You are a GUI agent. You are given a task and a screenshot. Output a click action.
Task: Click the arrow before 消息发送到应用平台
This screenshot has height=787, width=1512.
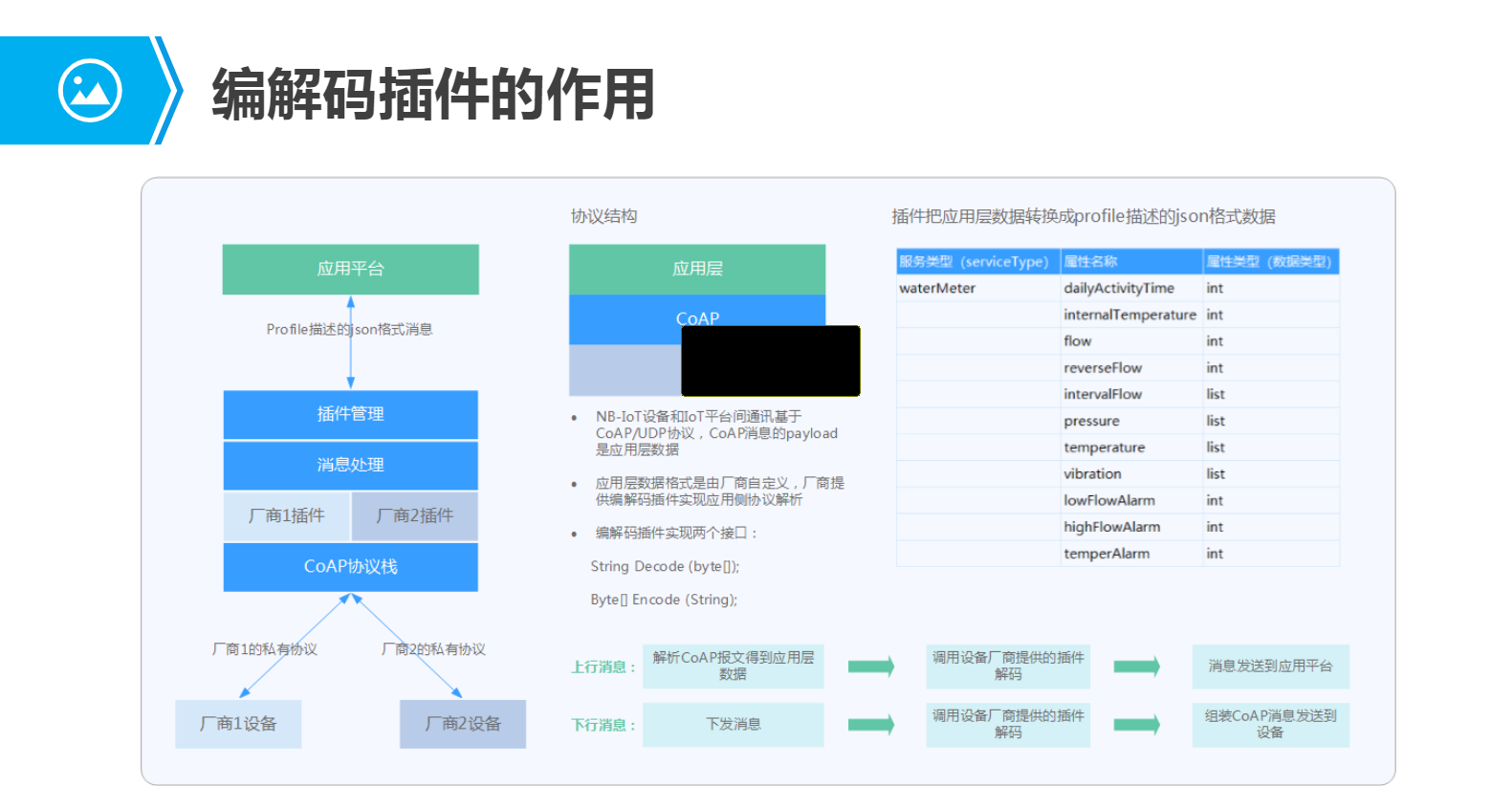point(1137,667)
